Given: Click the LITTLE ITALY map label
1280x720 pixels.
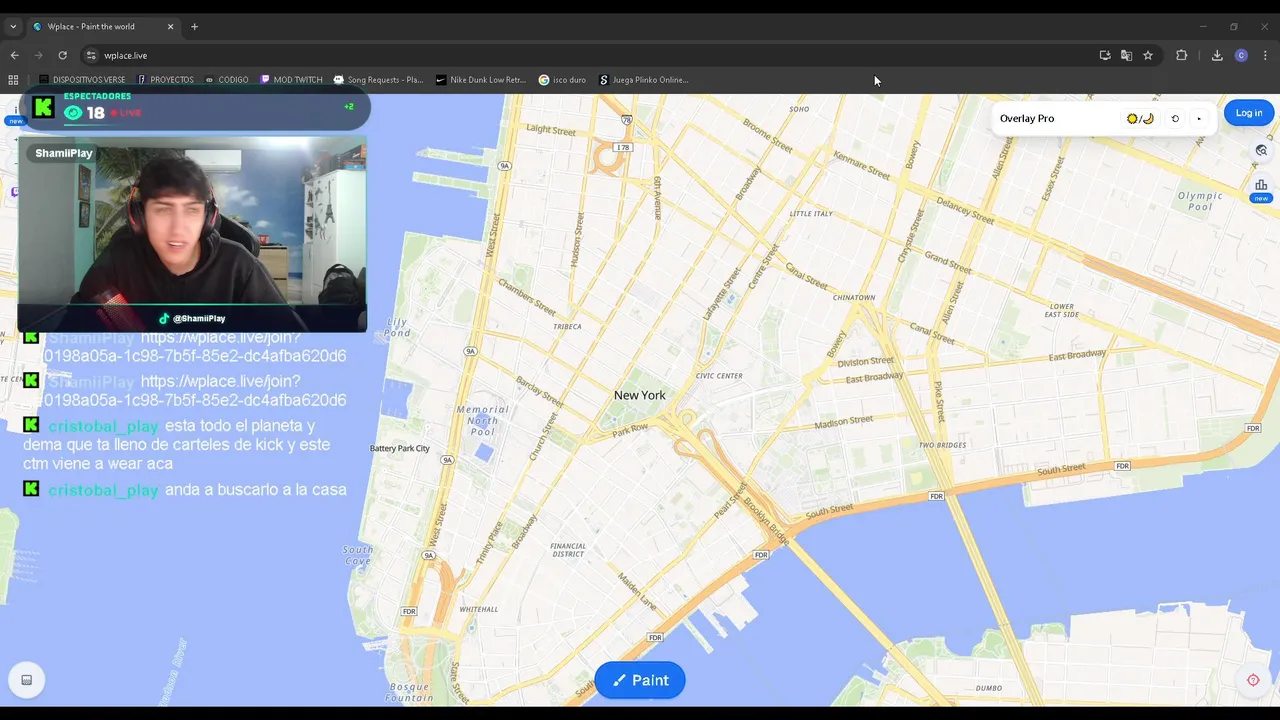Looking at the screenshot, I should [811, 213].
